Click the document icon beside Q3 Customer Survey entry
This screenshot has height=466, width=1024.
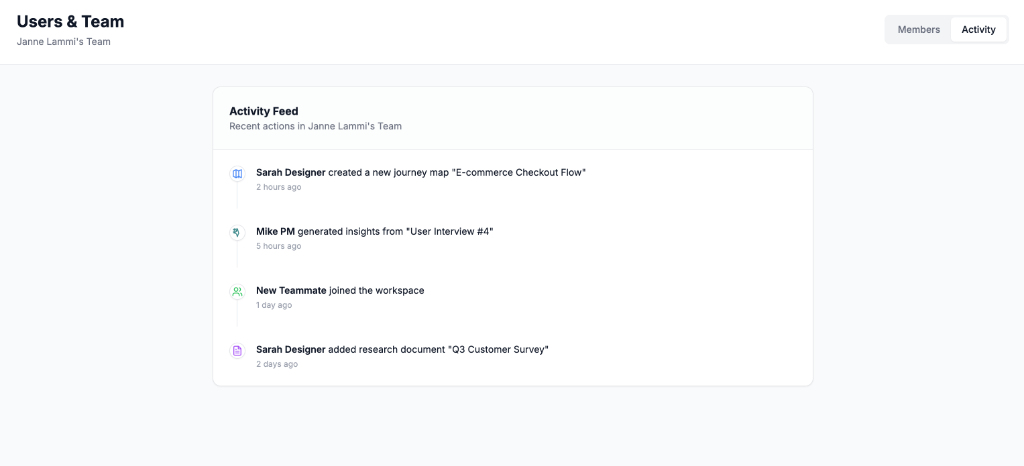[237, 351]
